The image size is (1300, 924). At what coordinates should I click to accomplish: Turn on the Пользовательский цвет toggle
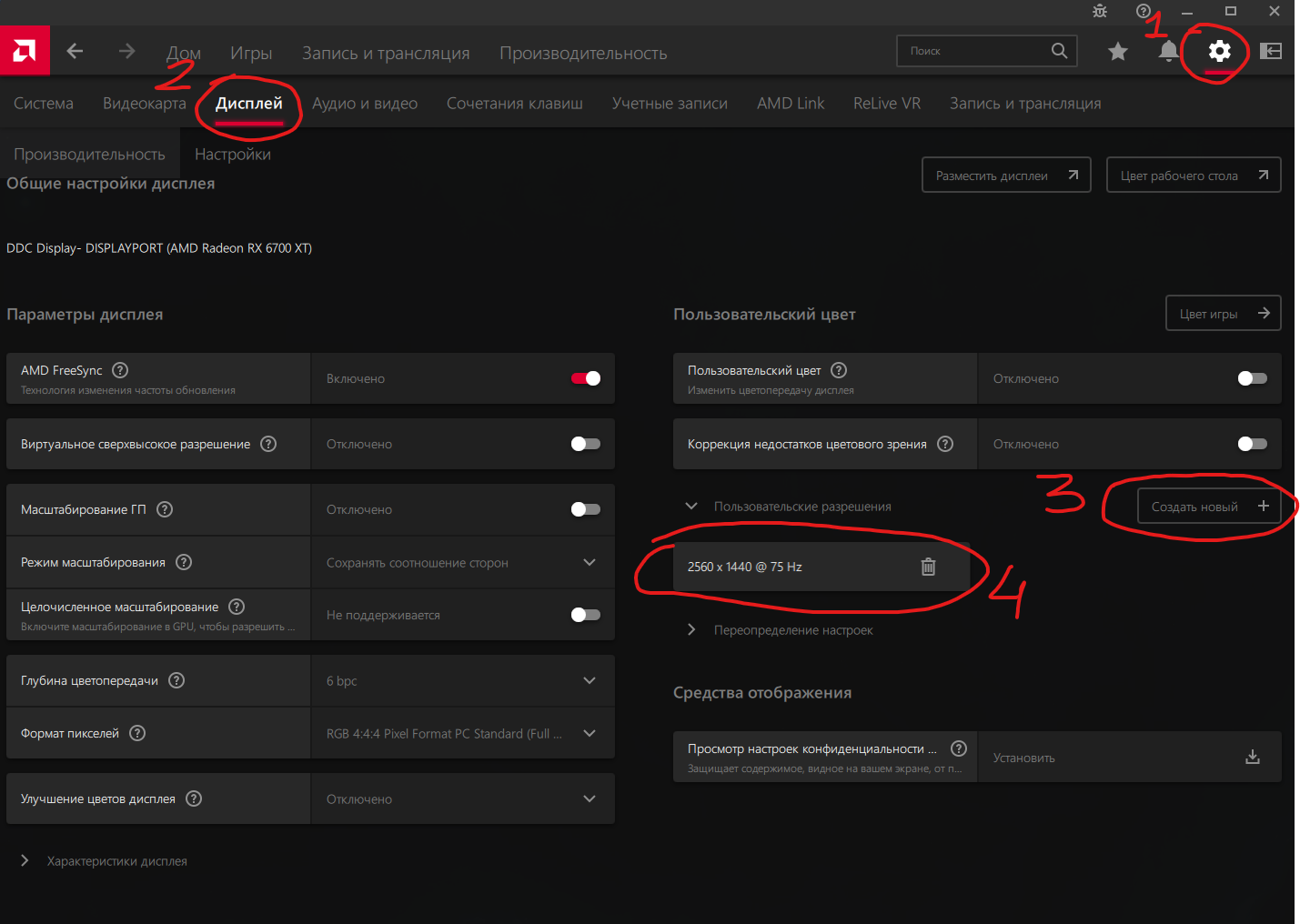pyautogui.click(x=1252, y=378)
